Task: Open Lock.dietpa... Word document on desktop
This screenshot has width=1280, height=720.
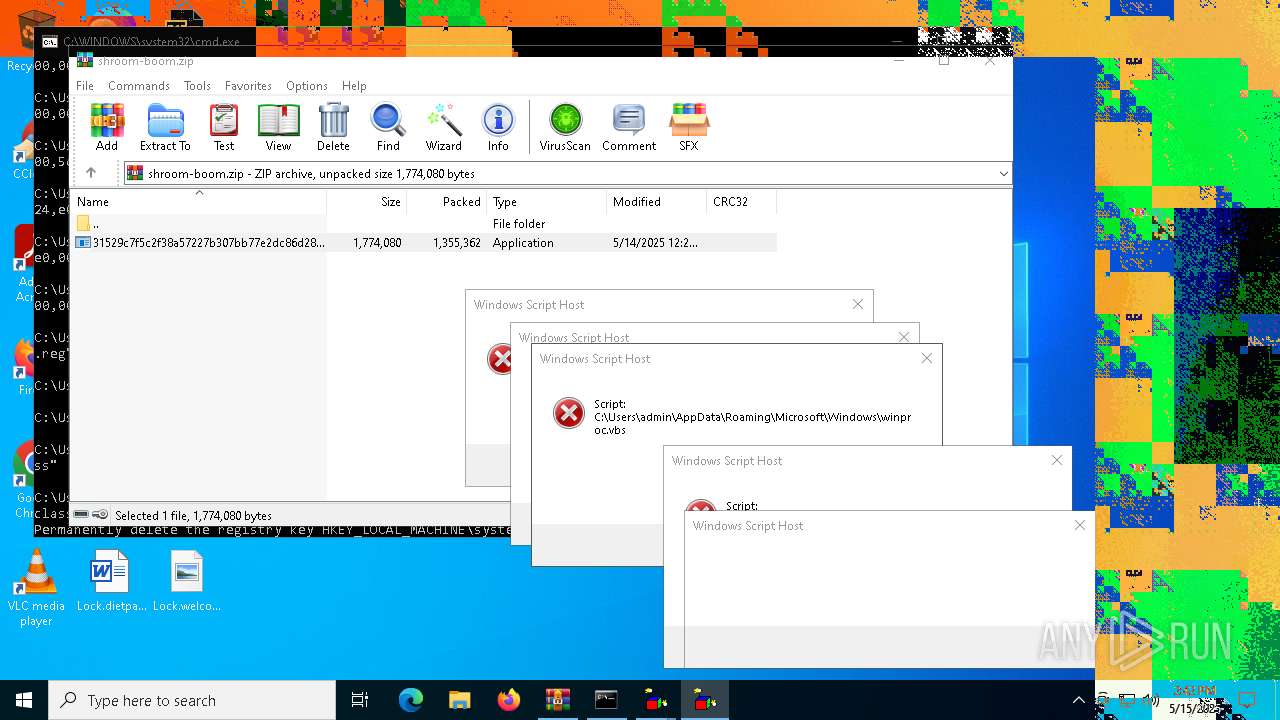Action: click(110, 581)
